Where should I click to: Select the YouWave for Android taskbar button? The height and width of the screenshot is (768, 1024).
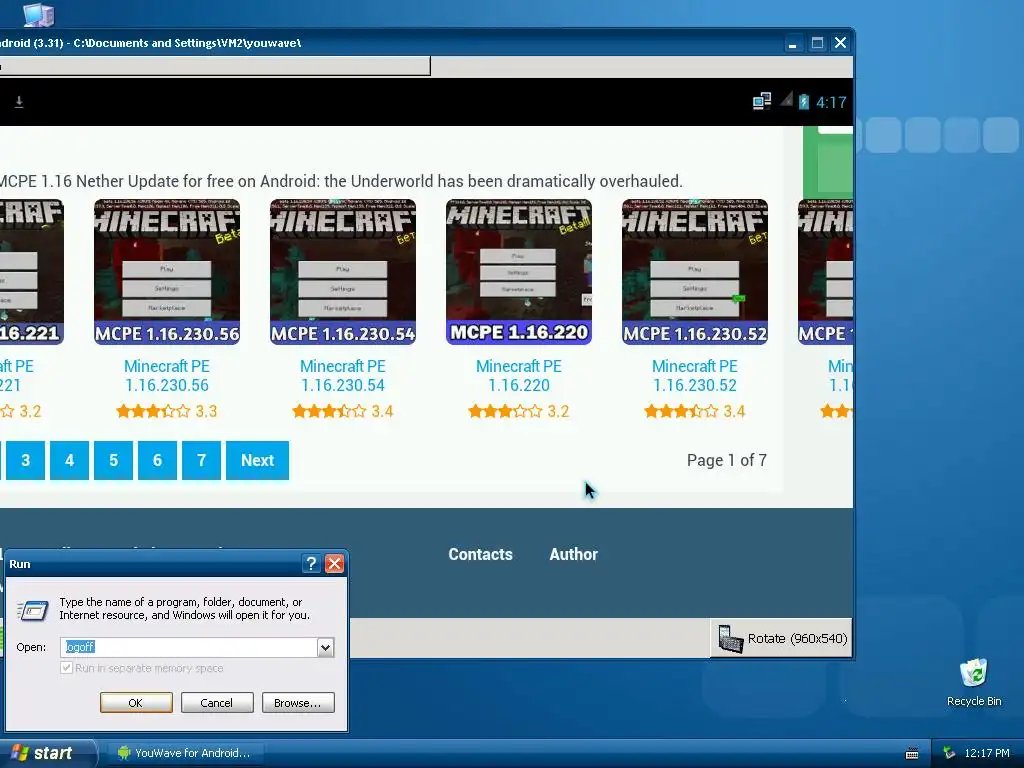[x=185, y=753]
